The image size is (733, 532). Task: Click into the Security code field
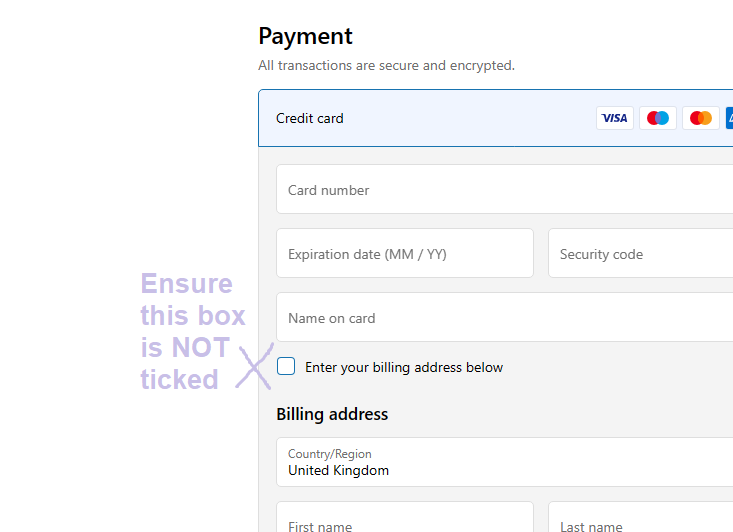[x=640, y=254]
